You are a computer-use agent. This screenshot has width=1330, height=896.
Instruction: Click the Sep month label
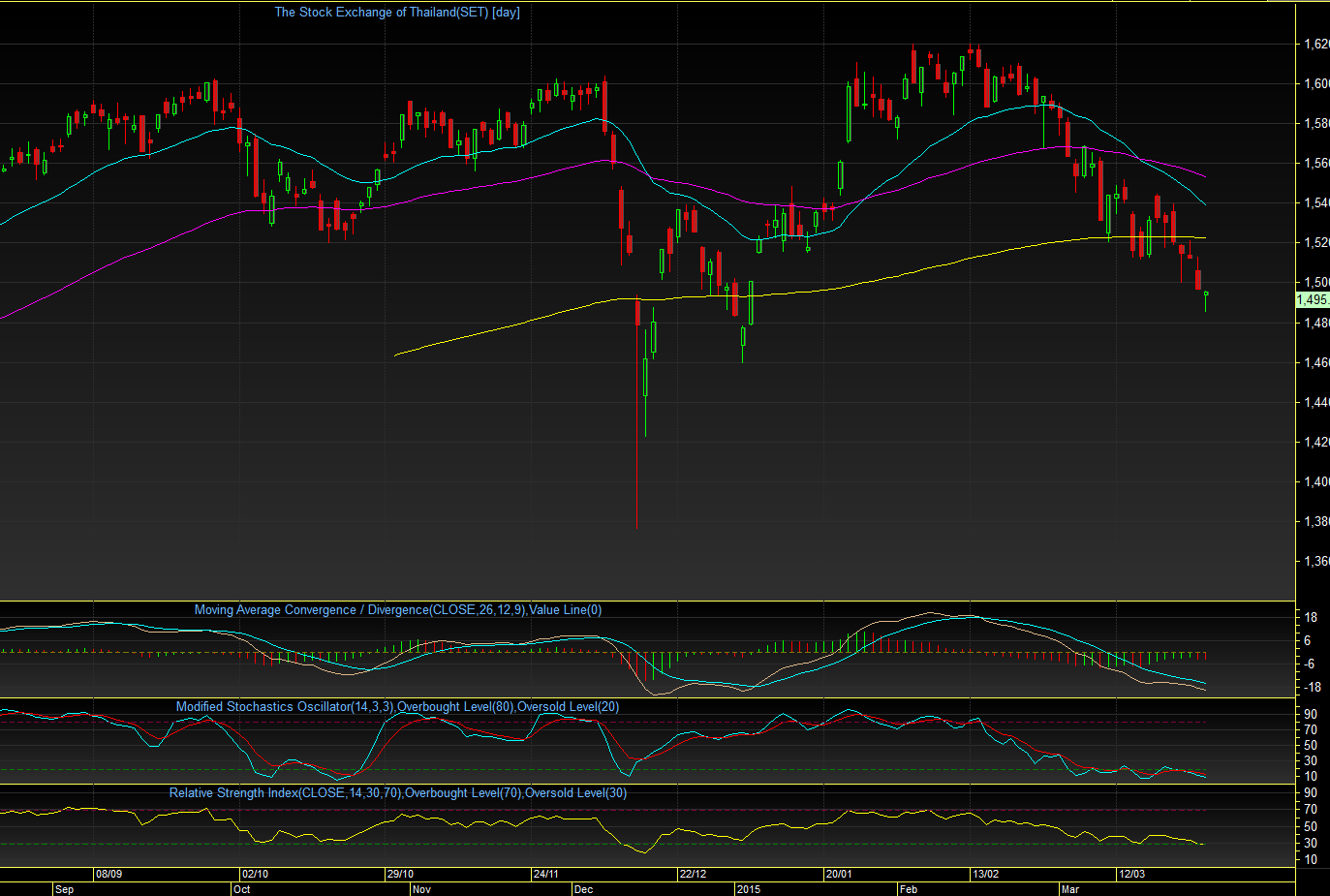65,889
